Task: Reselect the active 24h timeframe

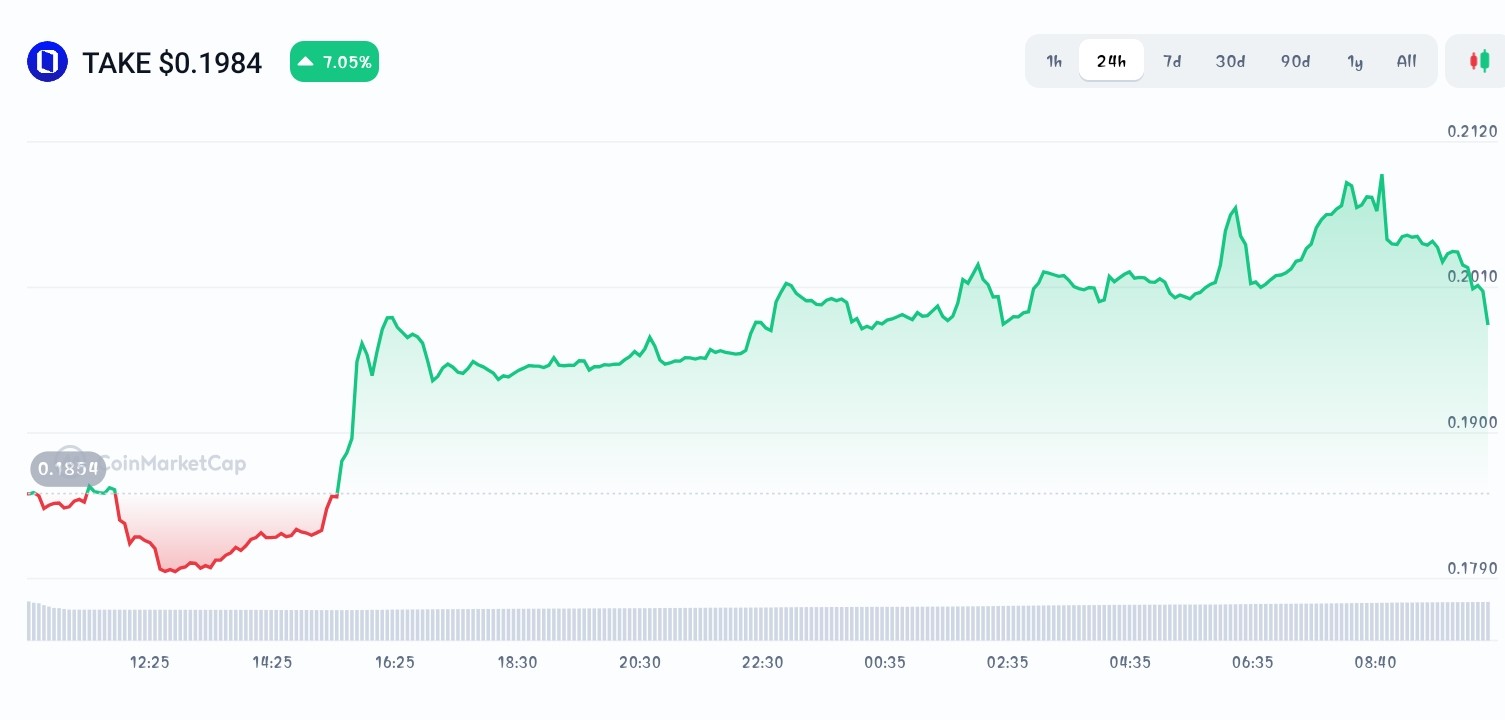Action: (x=1111, y=60)
